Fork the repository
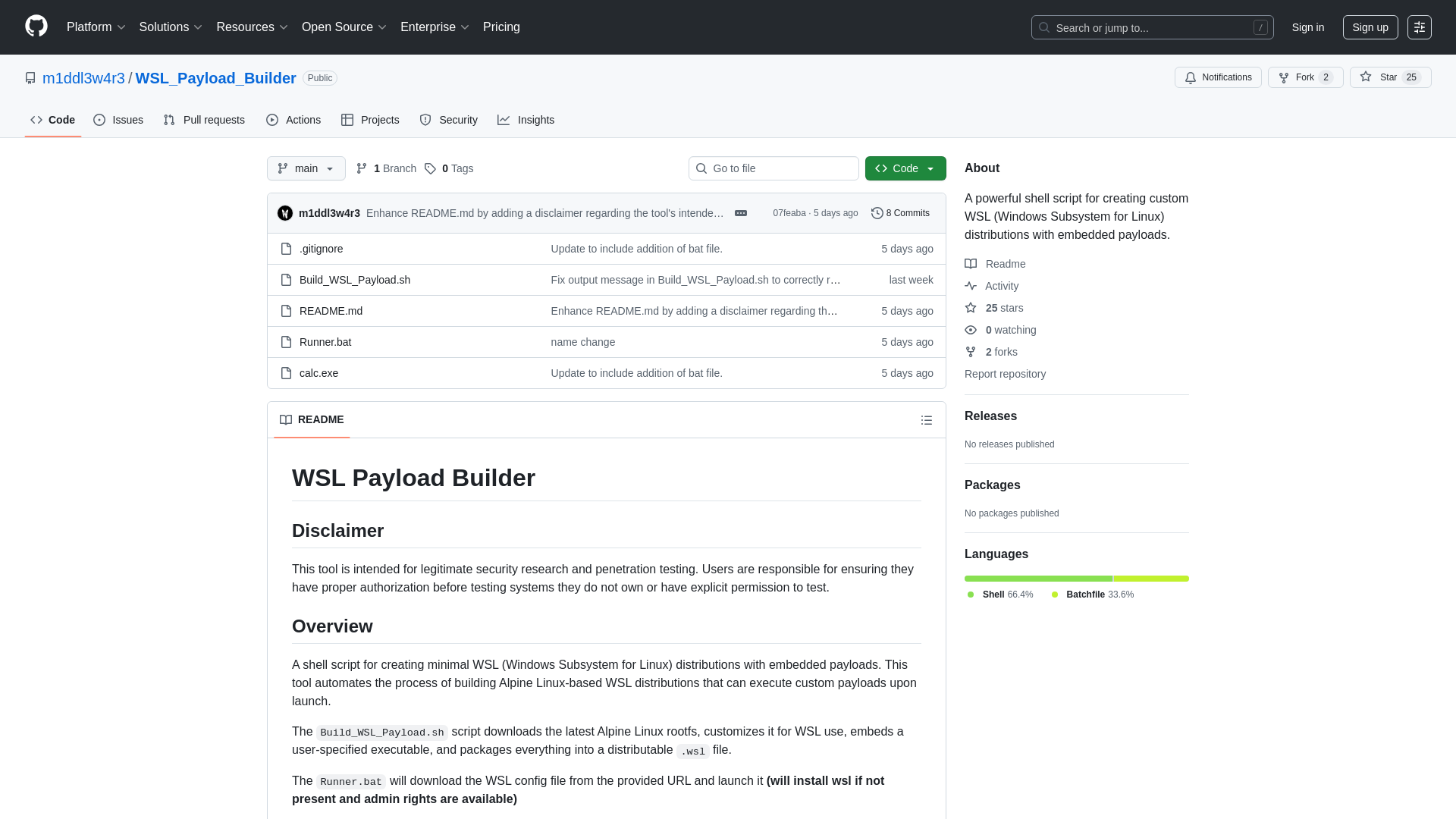Screen dimensions: 1456x819 1305,77
